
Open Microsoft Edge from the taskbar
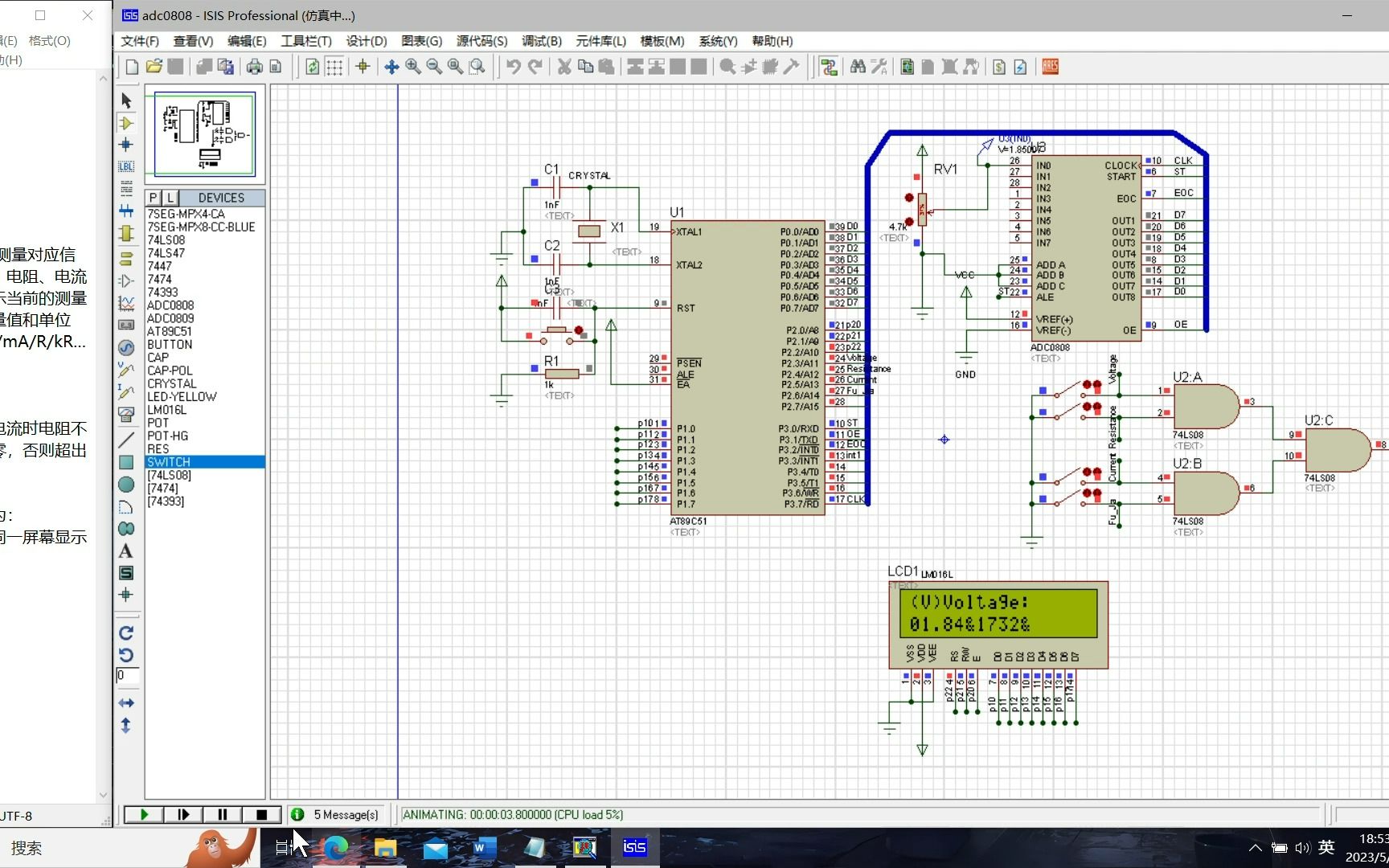(336, 847)
